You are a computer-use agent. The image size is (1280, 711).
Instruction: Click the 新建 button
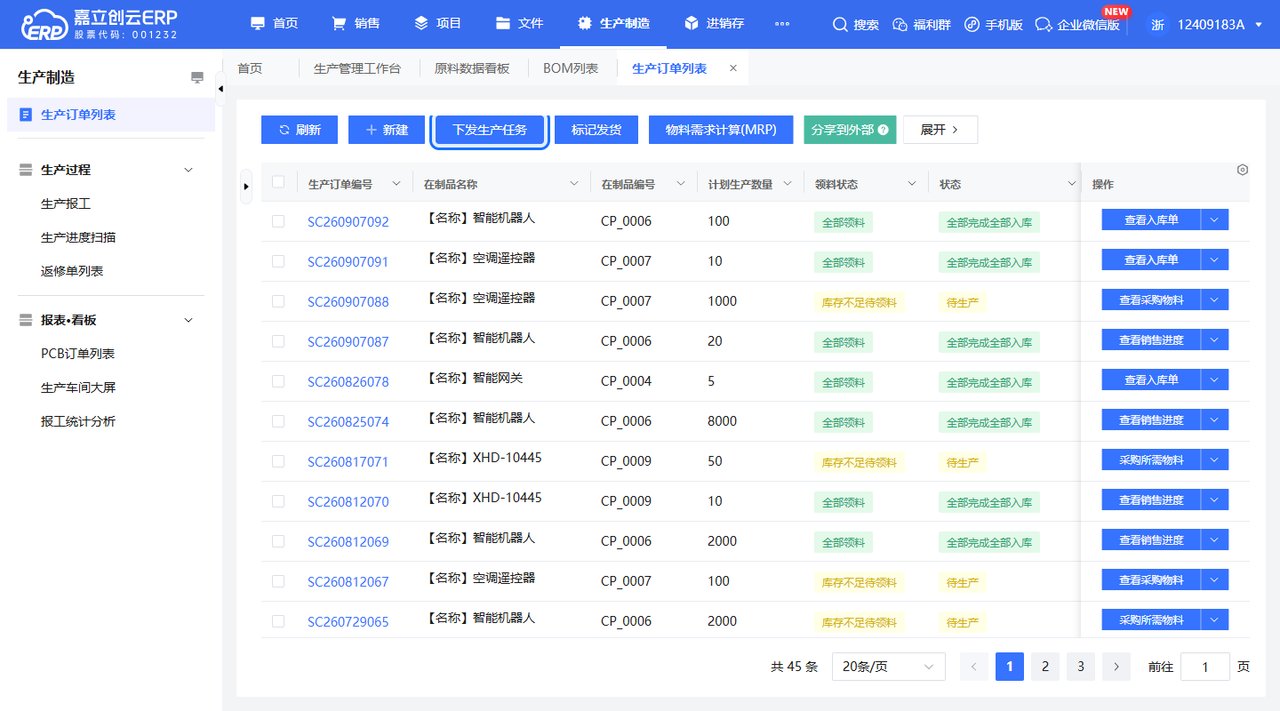[x=386, y=130]
